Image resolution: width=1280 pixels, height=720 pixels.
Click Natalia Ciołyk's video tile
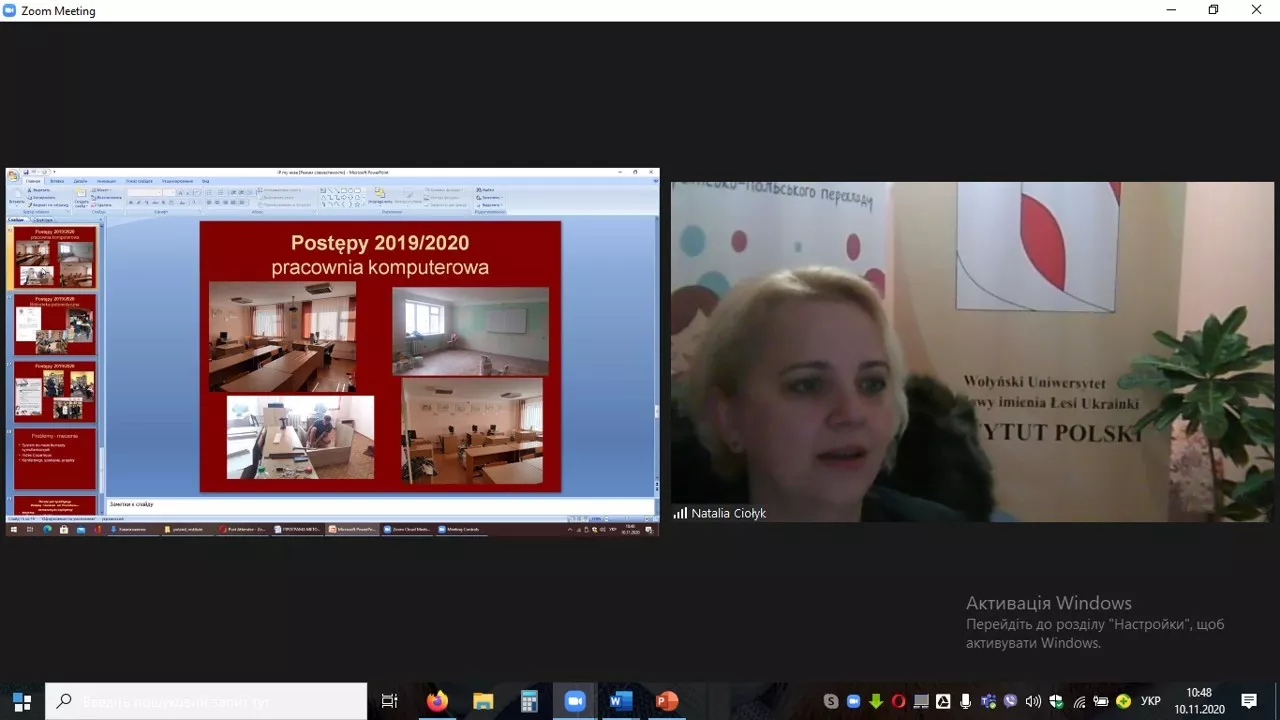[x=972, y=351]
